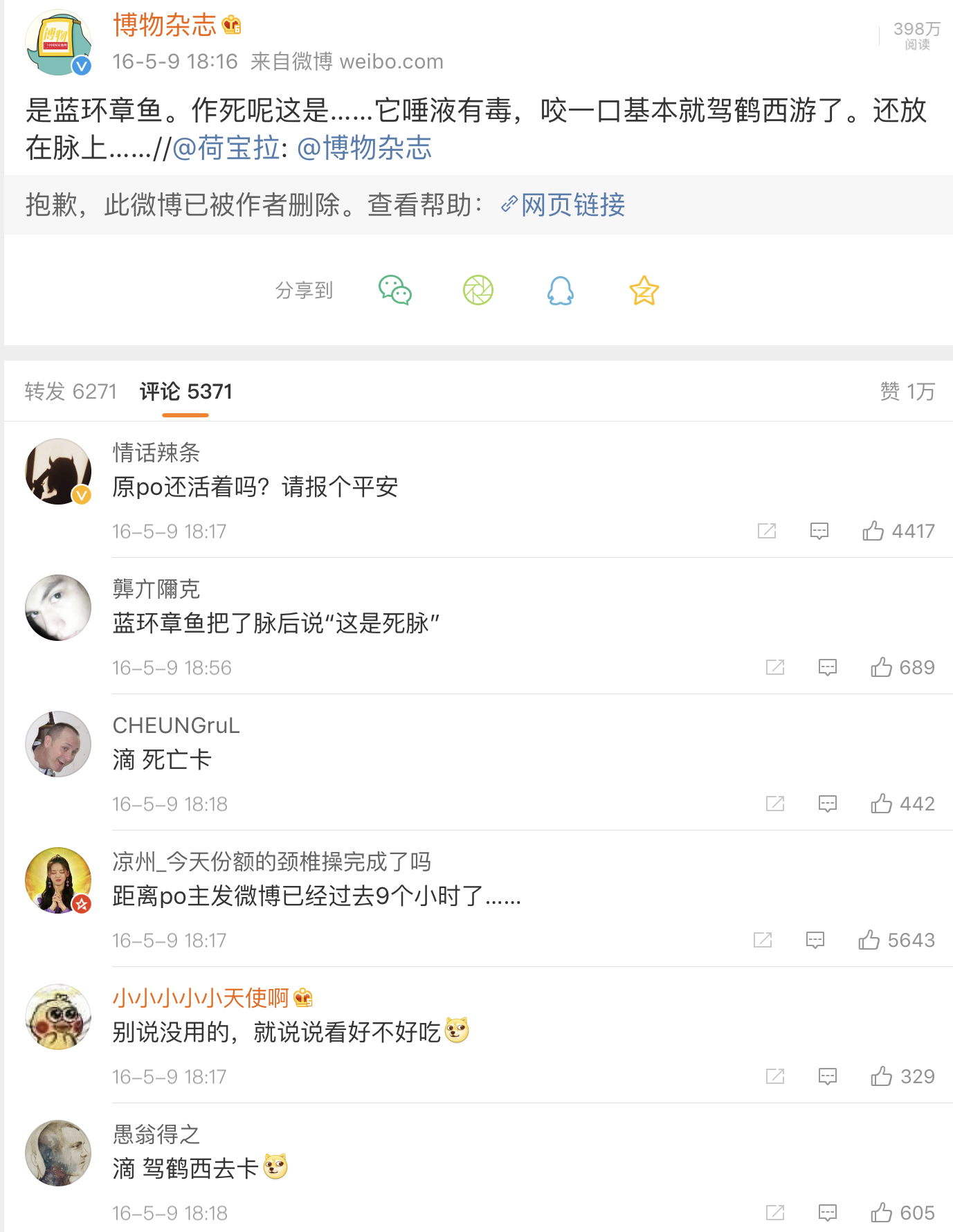Screen dimensions: 953x1232
Task: Share post to Qzone star icon
Action: [644, 291]
